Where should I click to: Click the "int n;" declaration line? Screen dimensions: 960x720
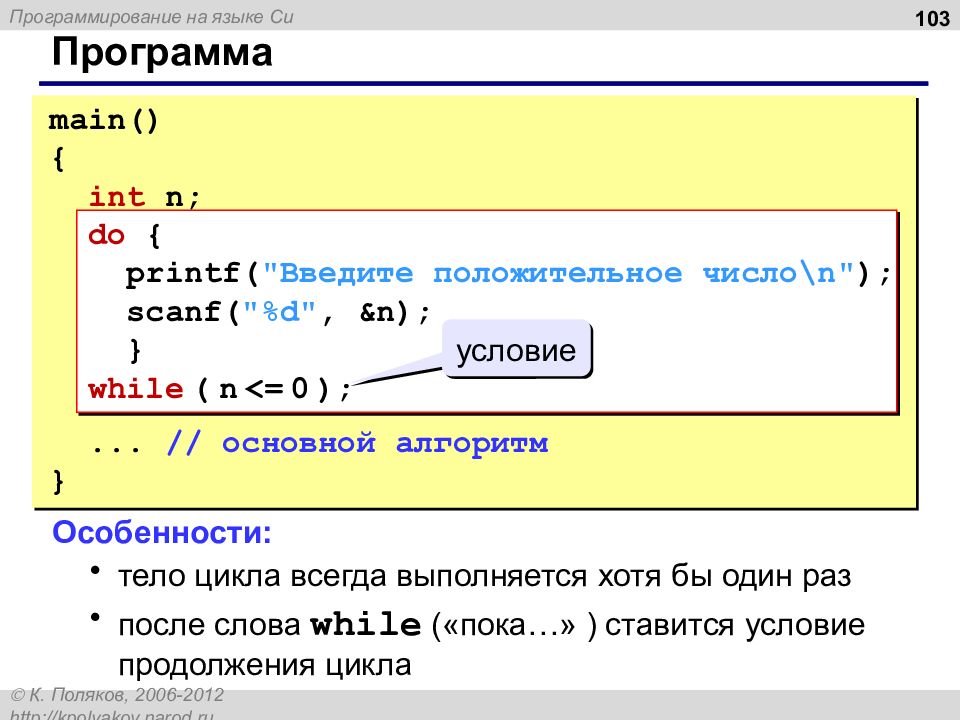(144, 197)
